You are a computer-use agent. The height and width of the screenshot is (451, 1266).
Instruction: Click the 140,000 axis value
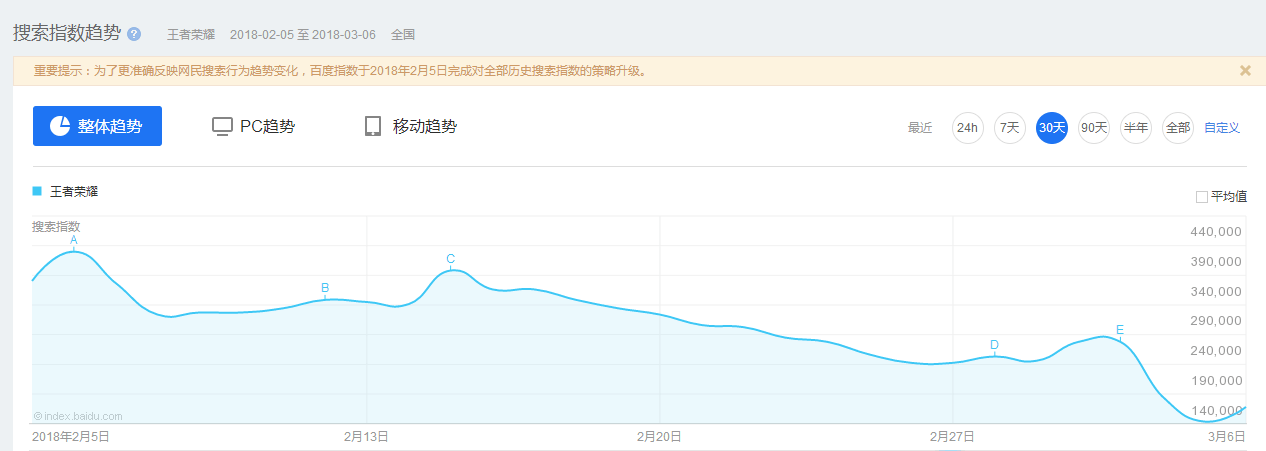1217,410
